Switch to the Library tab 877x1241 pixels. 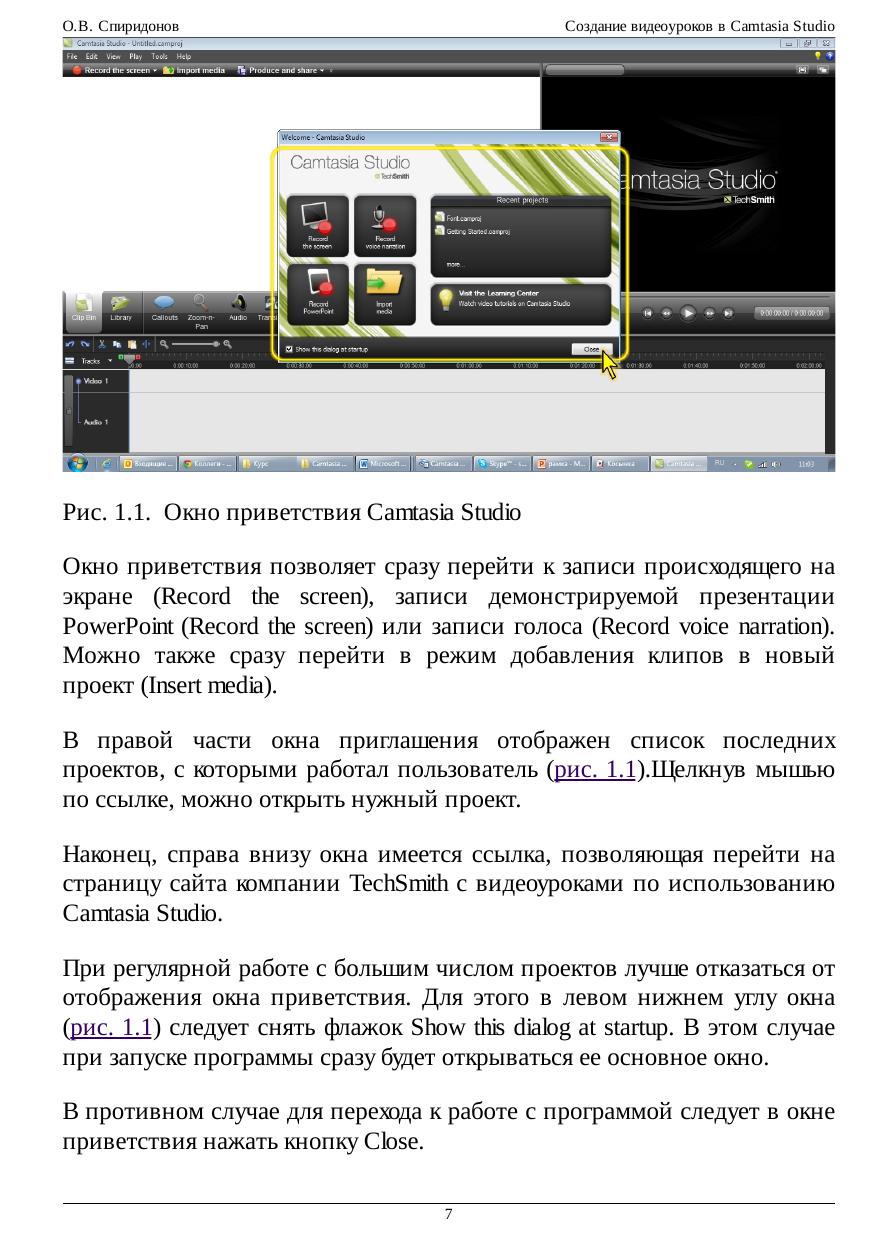click(121, 310)
